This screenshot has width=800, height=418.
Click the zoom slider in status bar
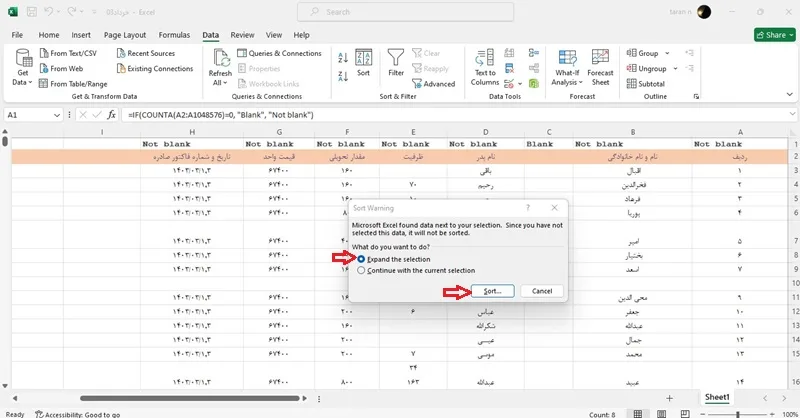click(737, 414)
